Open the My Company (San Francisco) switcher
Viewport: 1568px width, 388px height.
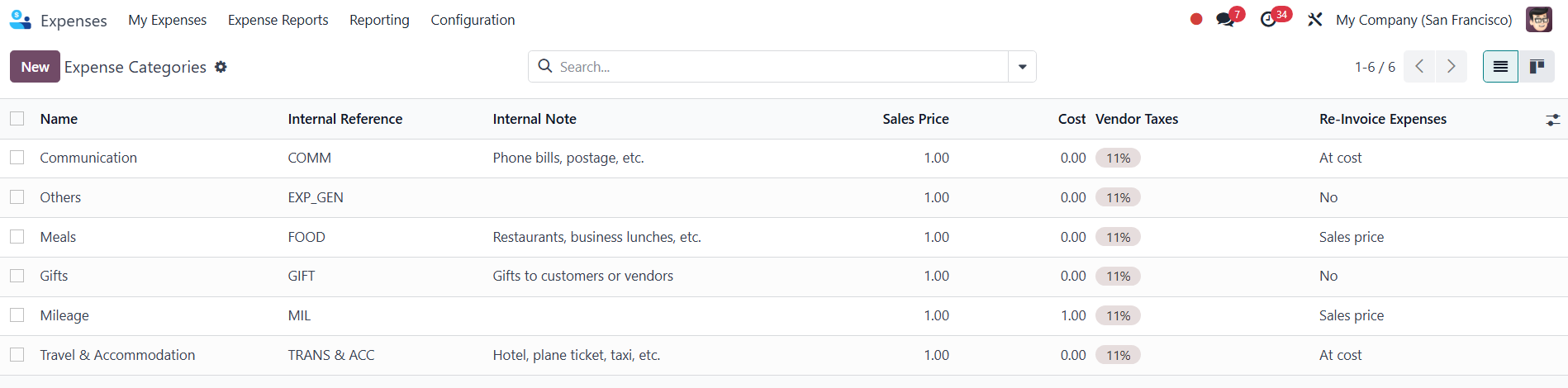[1424, 20]
